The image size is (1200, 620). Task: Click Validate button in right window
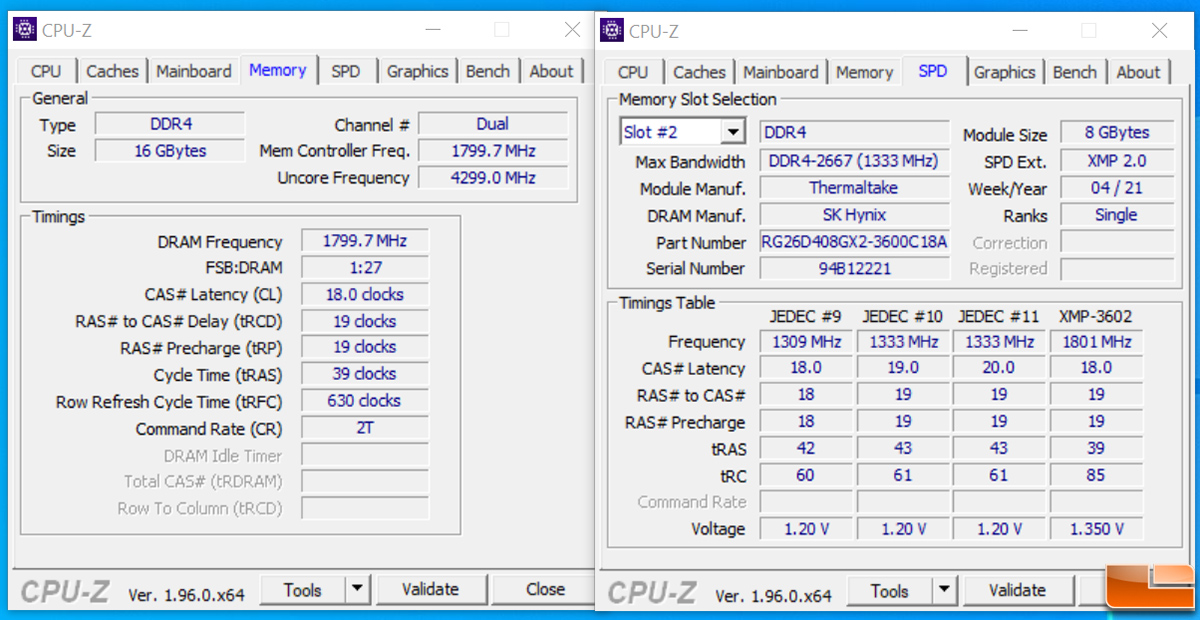(x=1017, y=591)
